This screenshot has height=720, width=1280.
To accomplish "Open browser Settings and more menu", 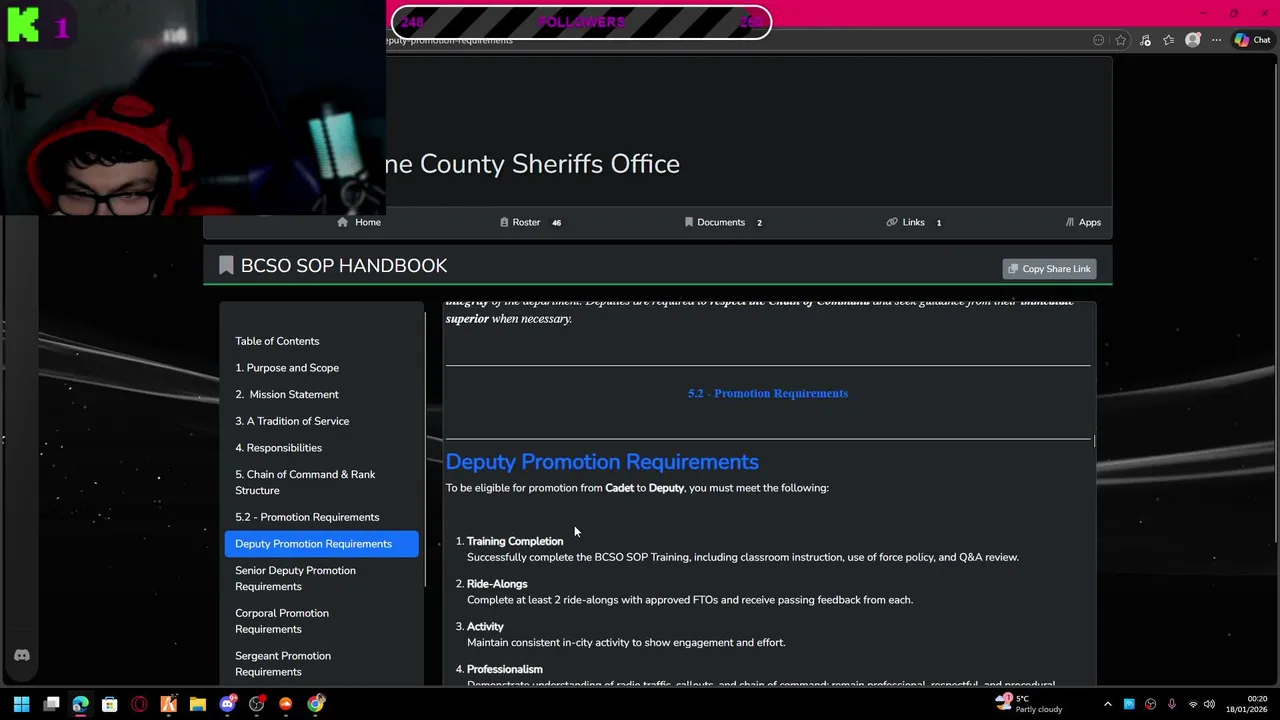I will point(1216,40).
